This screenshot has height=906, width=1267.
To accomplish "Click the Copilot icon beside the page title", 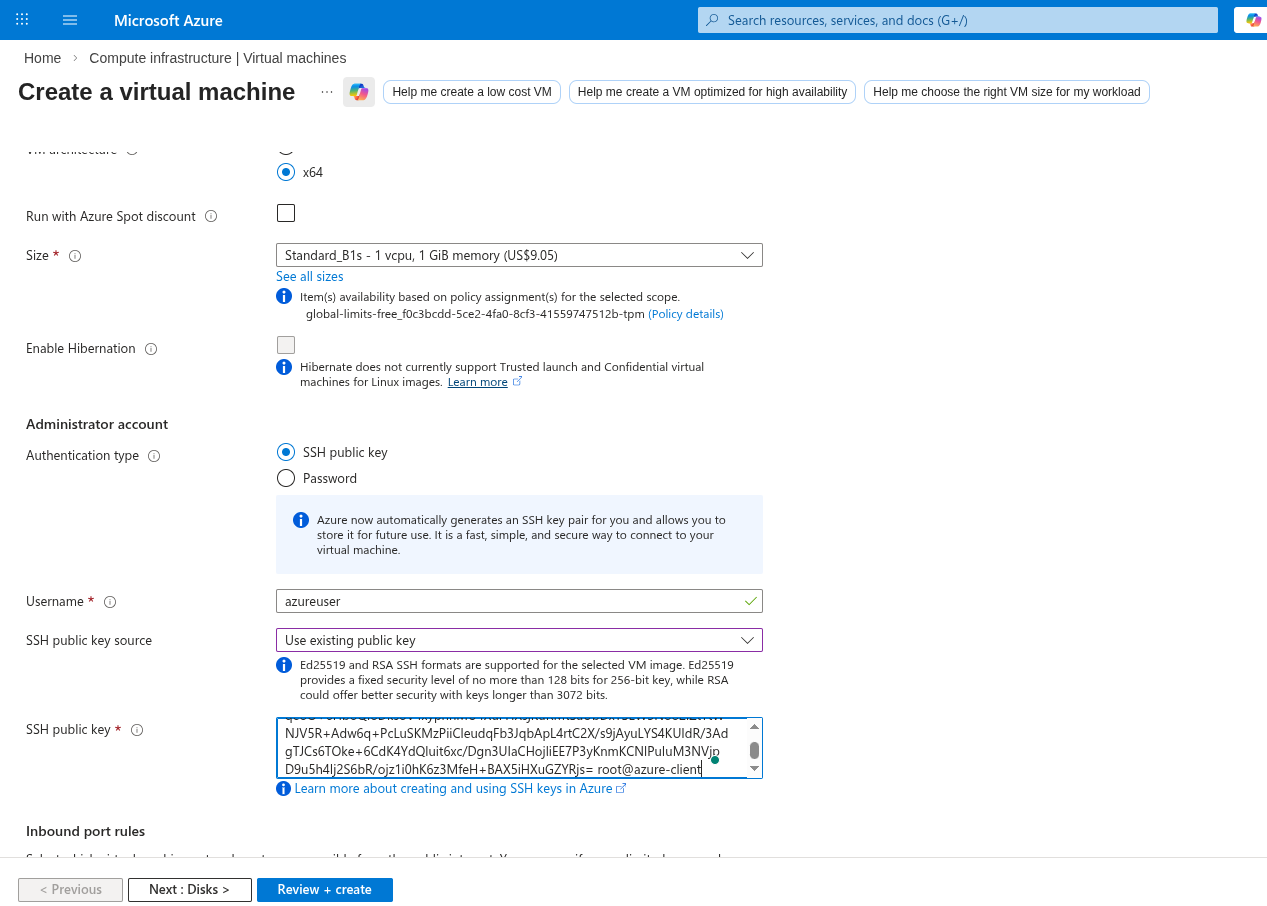I will 358,92.
